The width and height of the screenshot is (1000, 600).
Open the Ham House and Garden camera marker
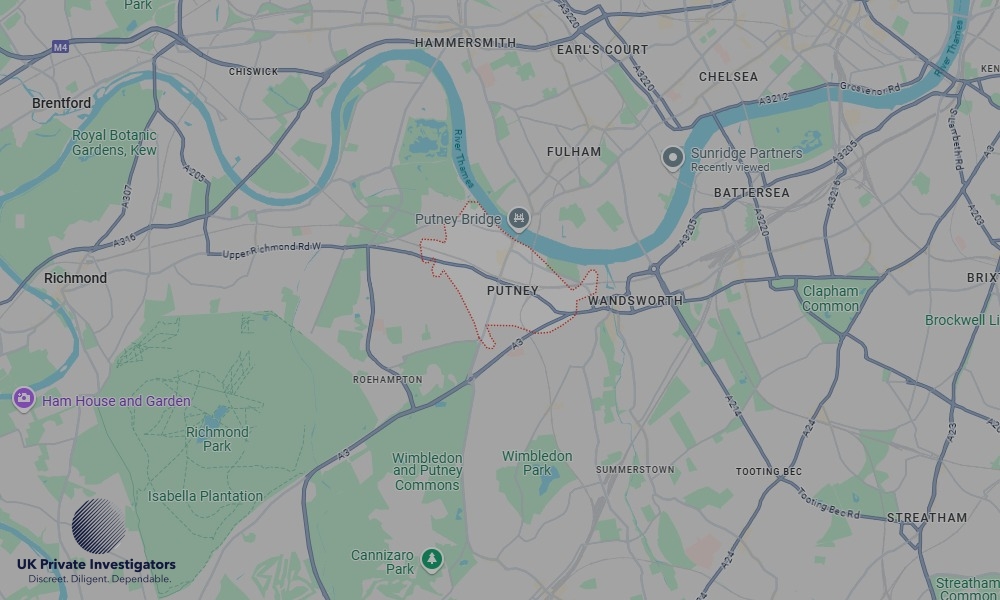(x=24, y=399)
